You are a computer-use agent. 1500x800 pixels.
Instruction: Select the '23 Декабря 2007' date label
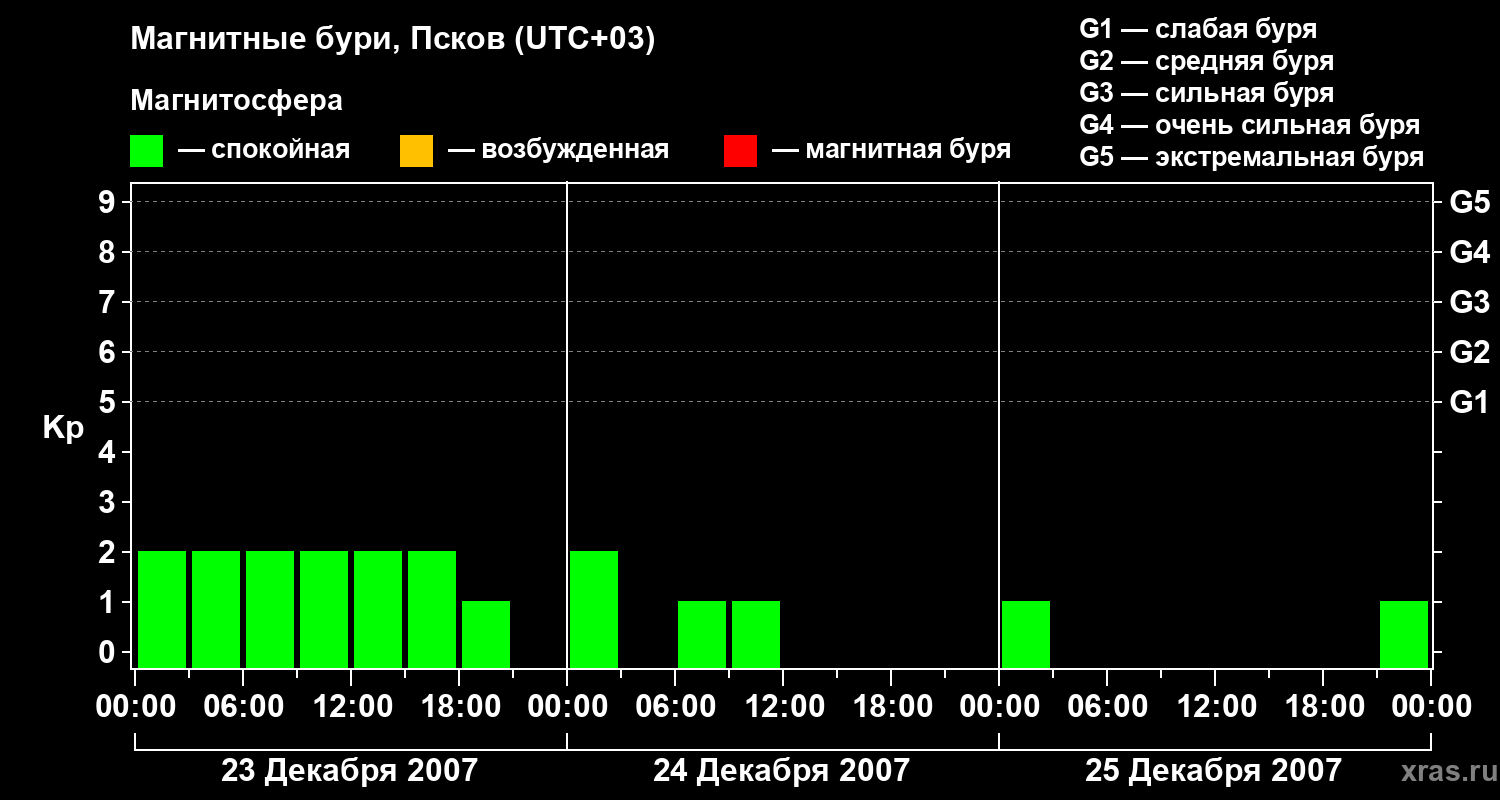[349, 771]
